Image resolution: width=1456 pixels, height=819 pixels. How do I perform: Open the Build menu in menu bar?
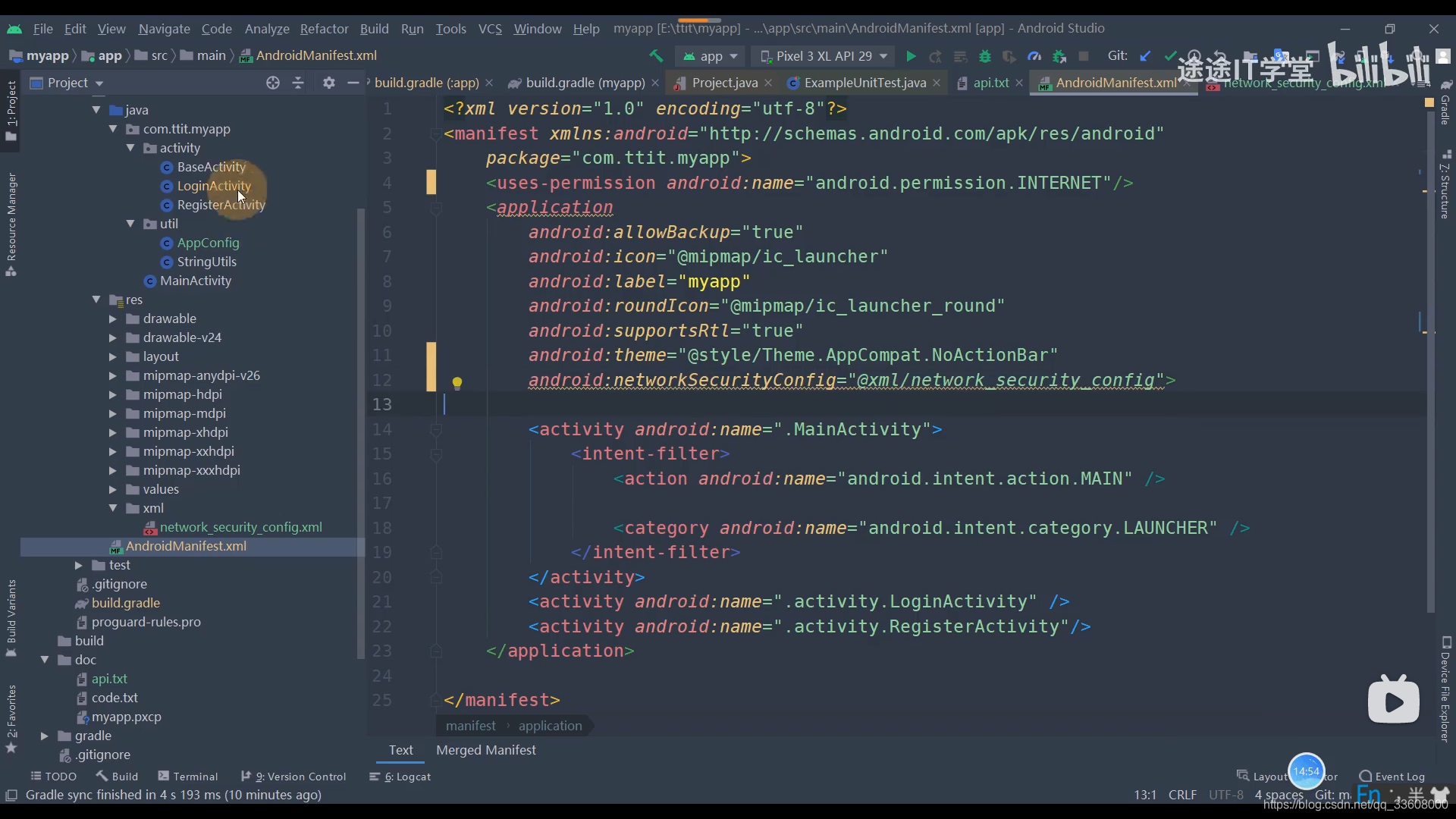tap(374, 28)
